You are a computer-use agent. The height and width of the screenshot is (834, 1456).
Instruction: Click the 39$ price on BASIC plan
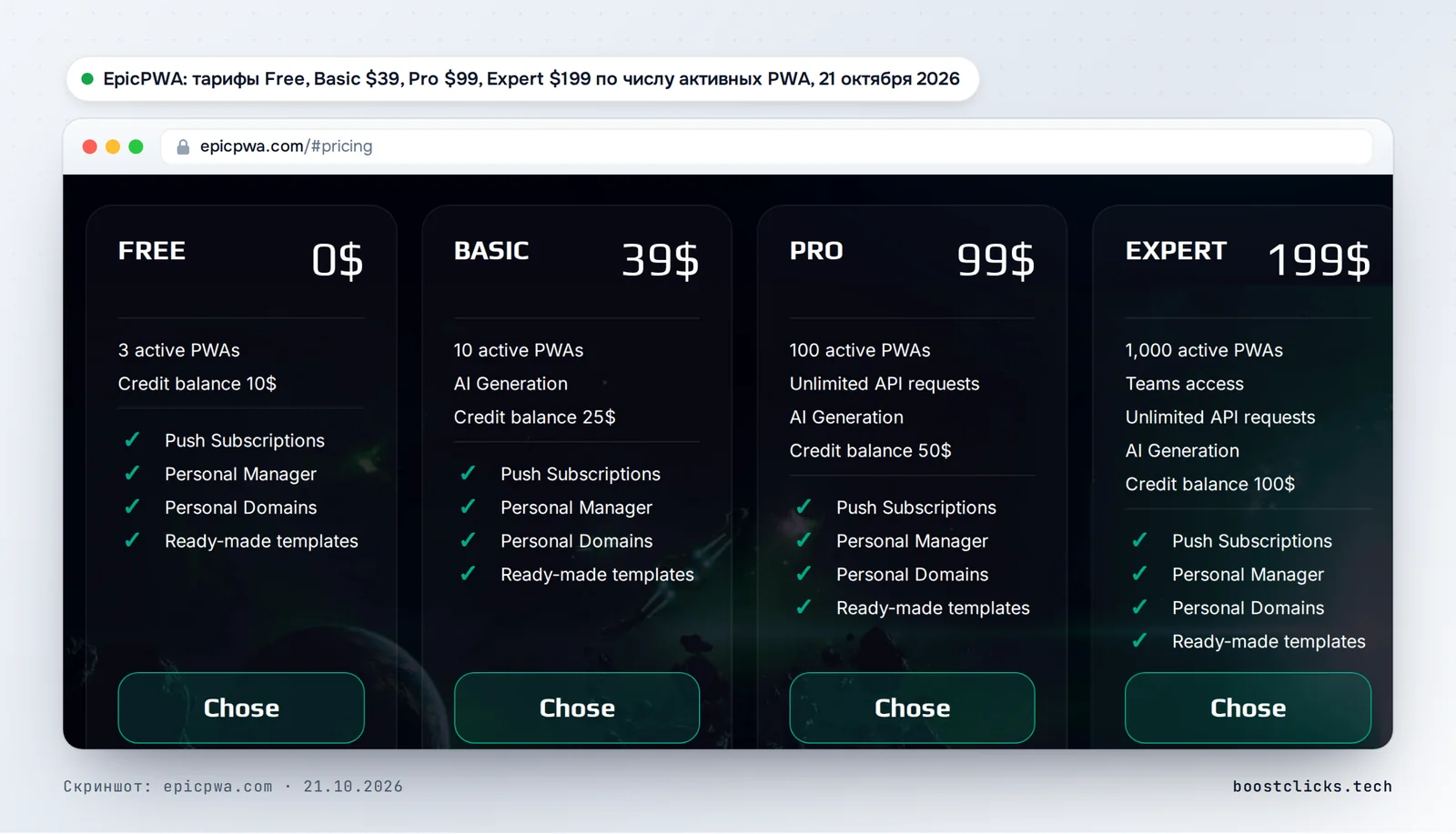click(661, 260)
